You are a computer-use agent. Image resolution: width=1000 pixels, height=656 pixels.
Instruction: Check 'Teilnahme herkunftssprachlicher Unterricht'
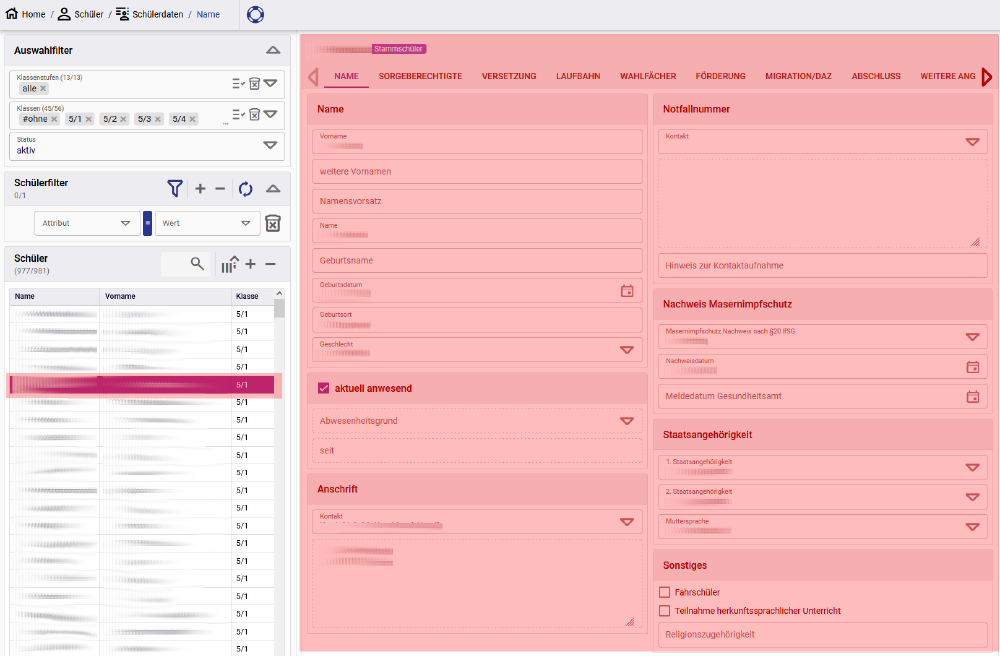point(665,611)
